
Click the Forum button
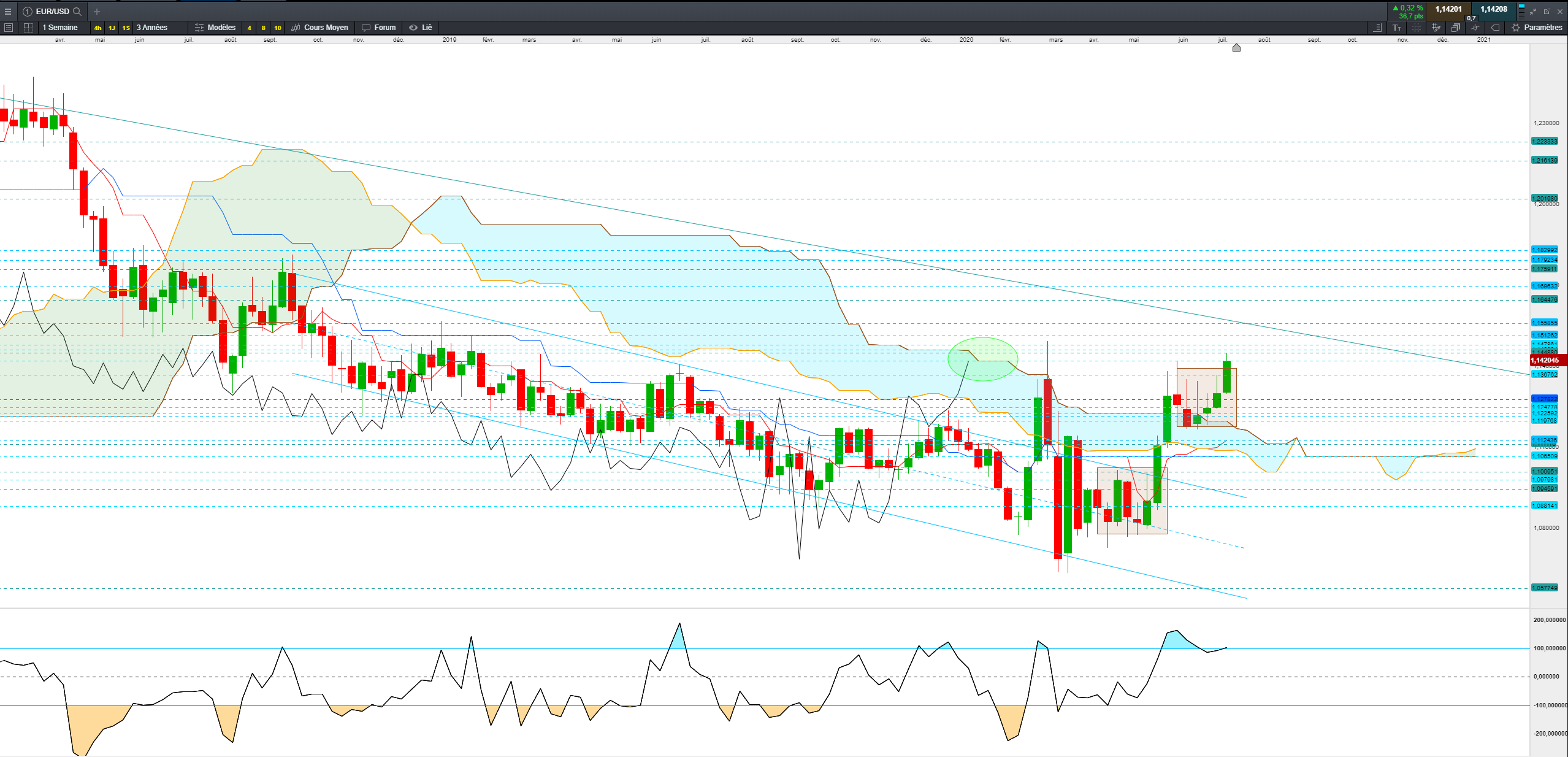tap(379, 28)
